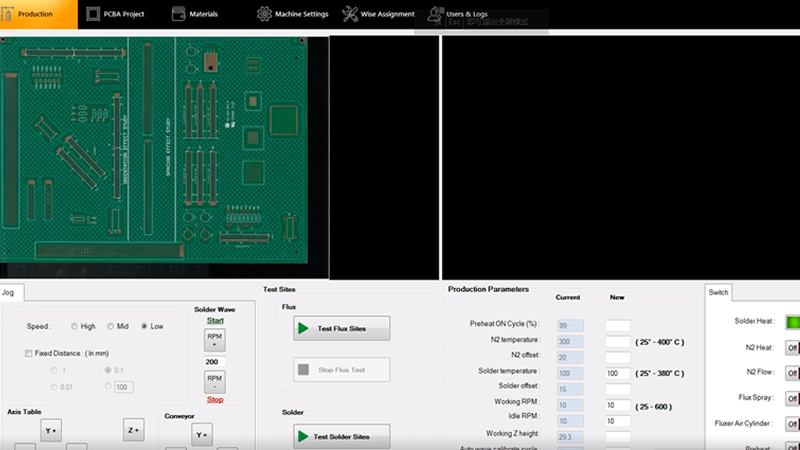Click the current N2 temperature value 300

(x=570, y=341)
